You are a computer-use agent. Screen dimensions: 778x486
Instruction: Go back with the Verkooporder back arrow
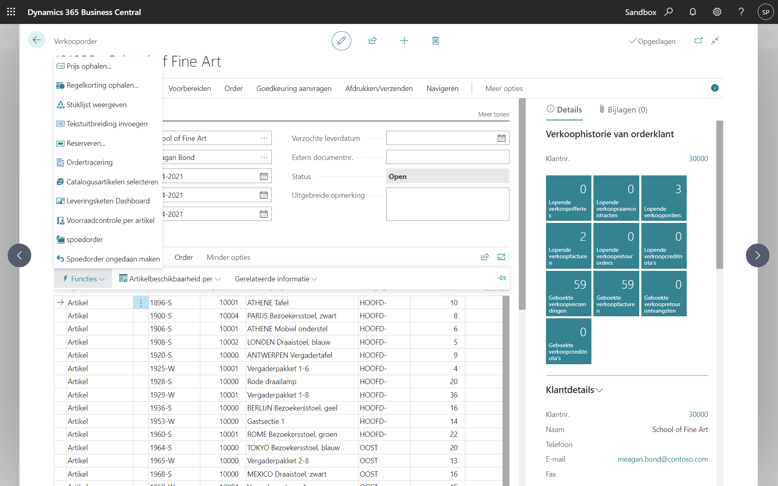point(37,40)
